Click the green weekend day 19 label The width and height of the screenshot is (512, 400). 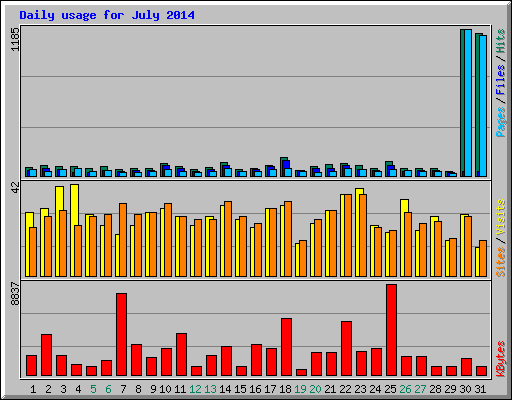300,389
